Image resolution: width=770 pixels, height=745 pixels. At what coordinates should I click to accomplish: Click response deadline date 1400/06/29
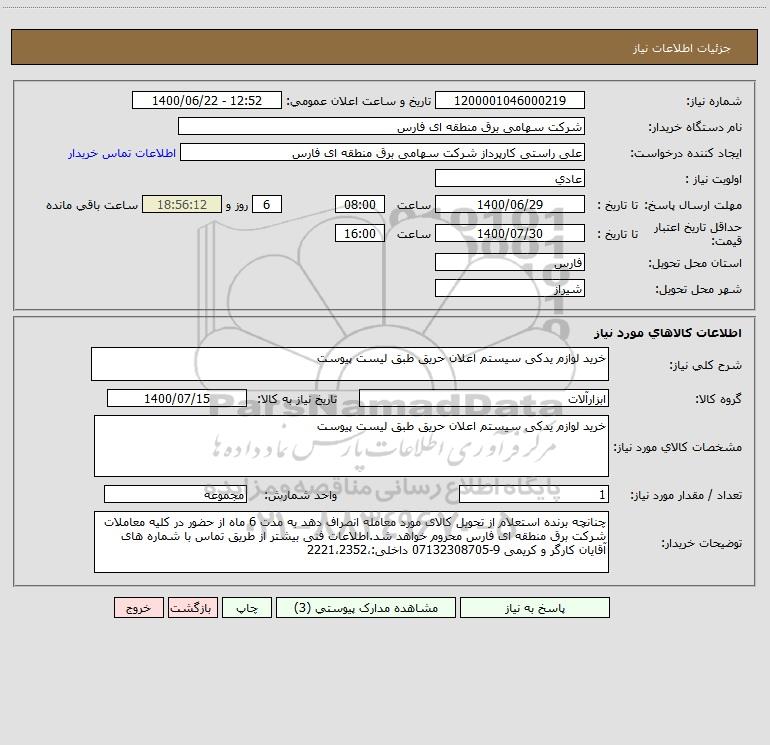click(x=510, y=204)
